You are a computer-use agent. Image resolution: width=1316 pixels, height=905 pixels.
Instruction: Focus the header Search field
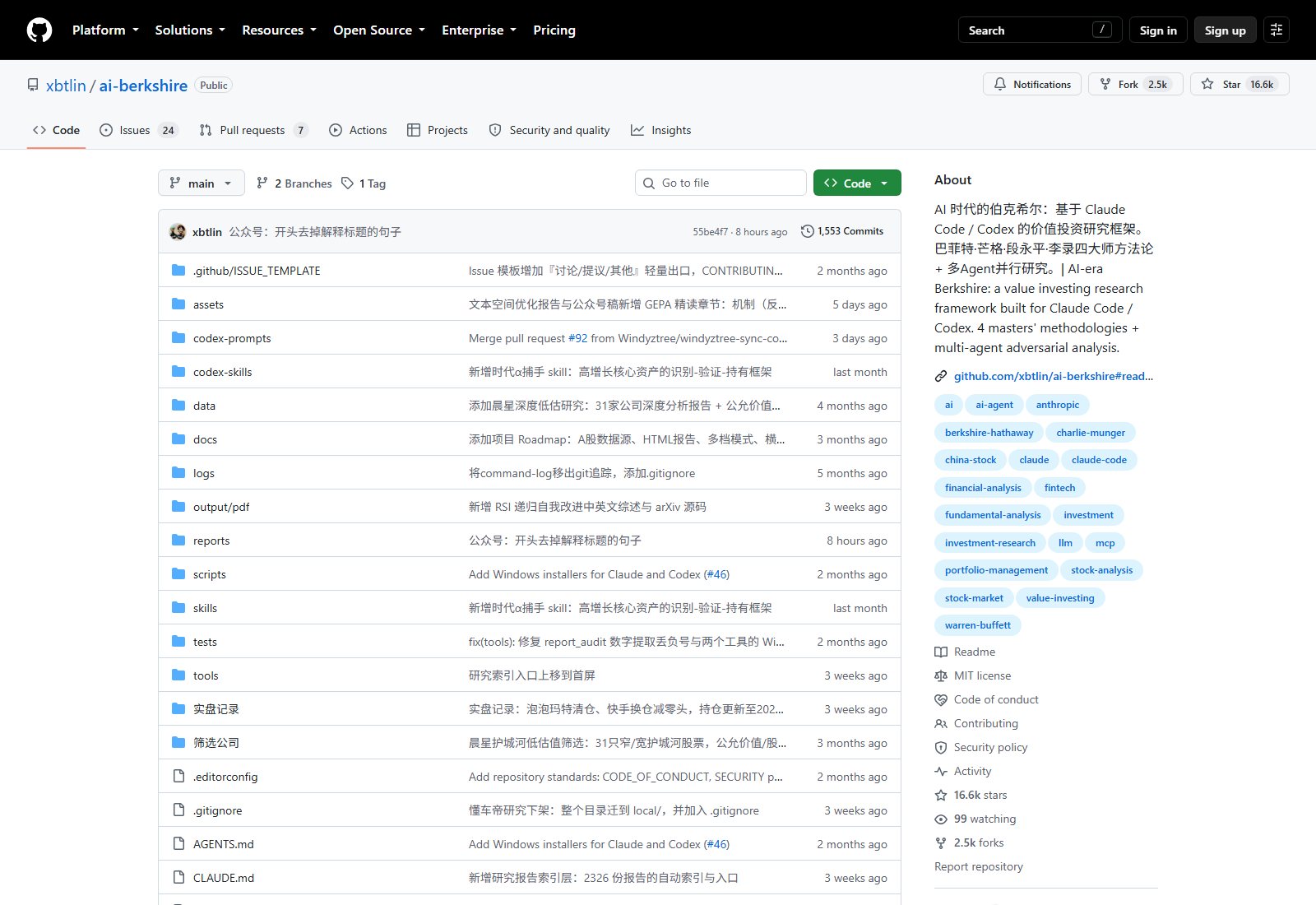(1040, 30)
